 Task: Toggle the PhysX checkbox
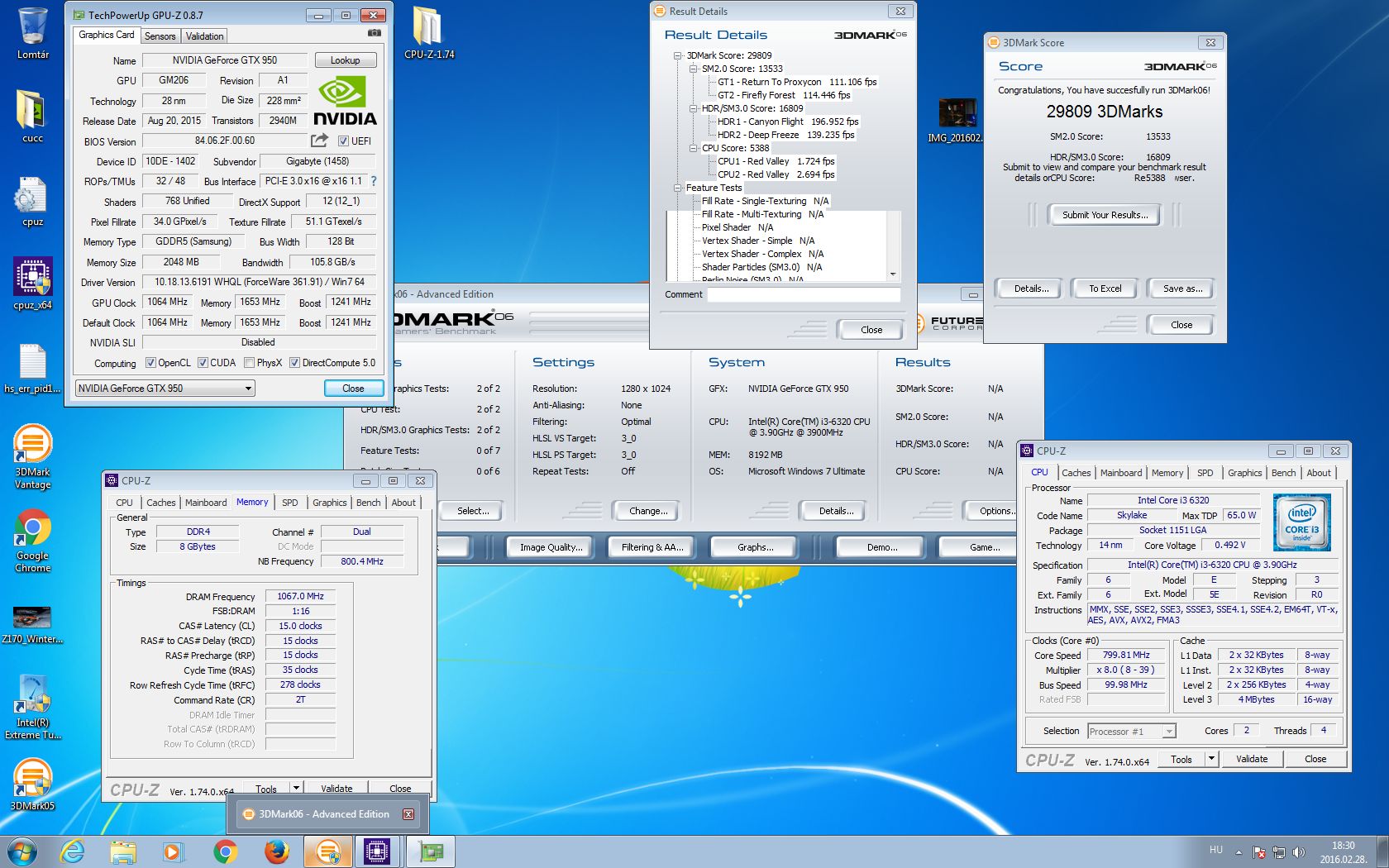[249, 363]
